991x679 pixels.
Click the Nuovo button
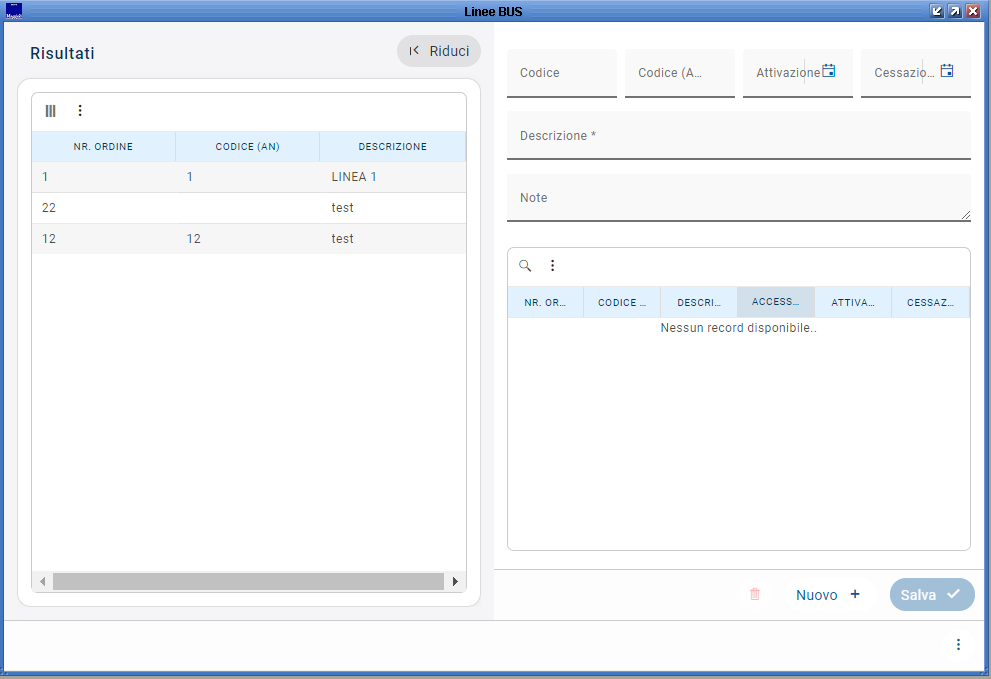(828, 595)
